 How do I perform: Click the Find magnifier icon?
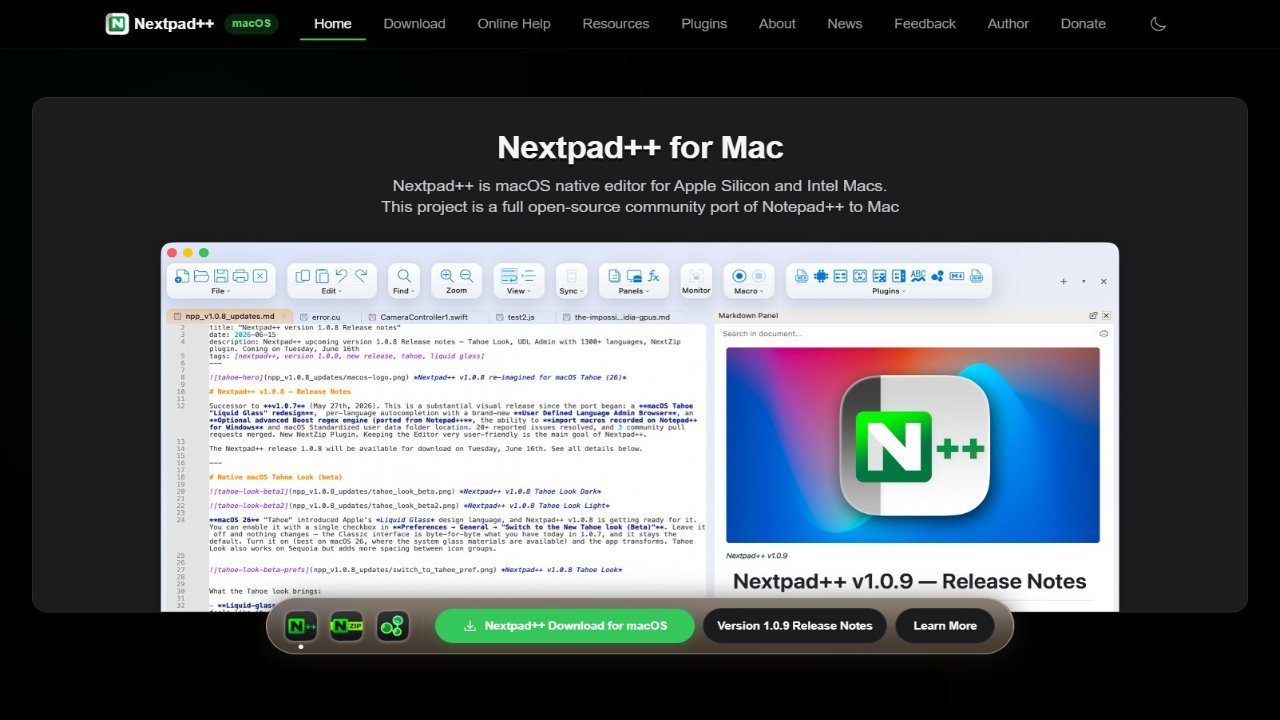click(x=404, y=276)
